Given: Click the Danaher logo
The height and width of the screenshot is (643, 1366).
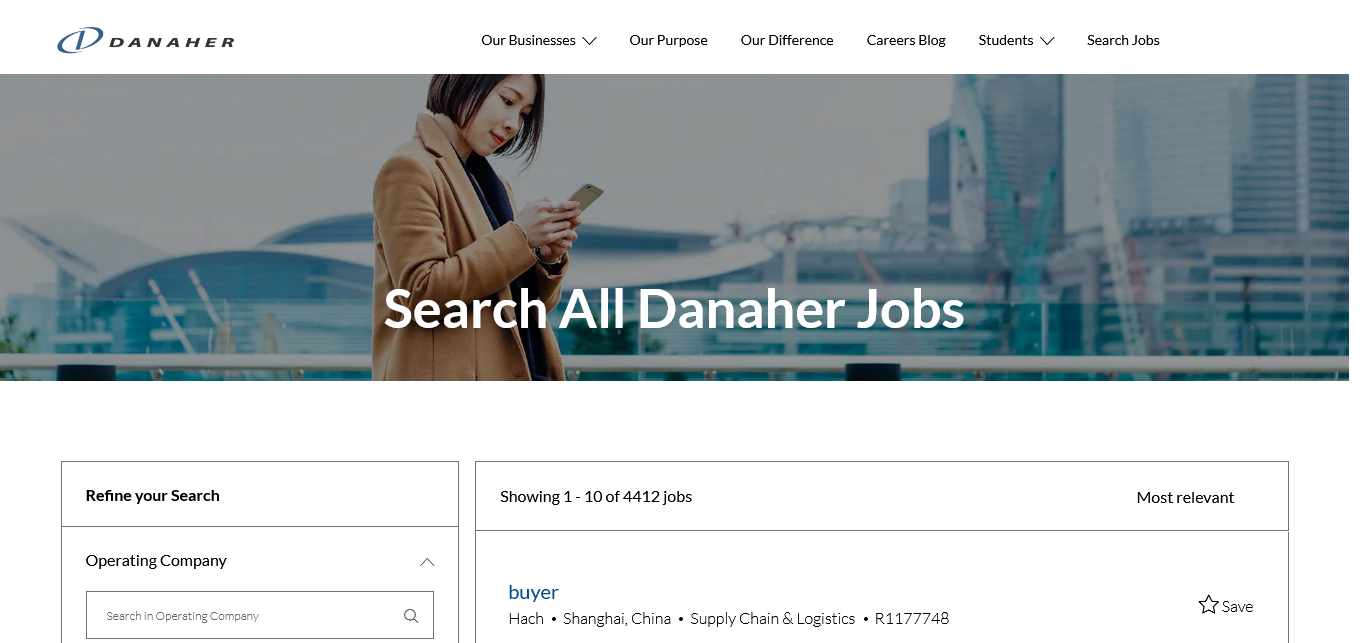Looking at the screenshot, I should click(146, 41).
